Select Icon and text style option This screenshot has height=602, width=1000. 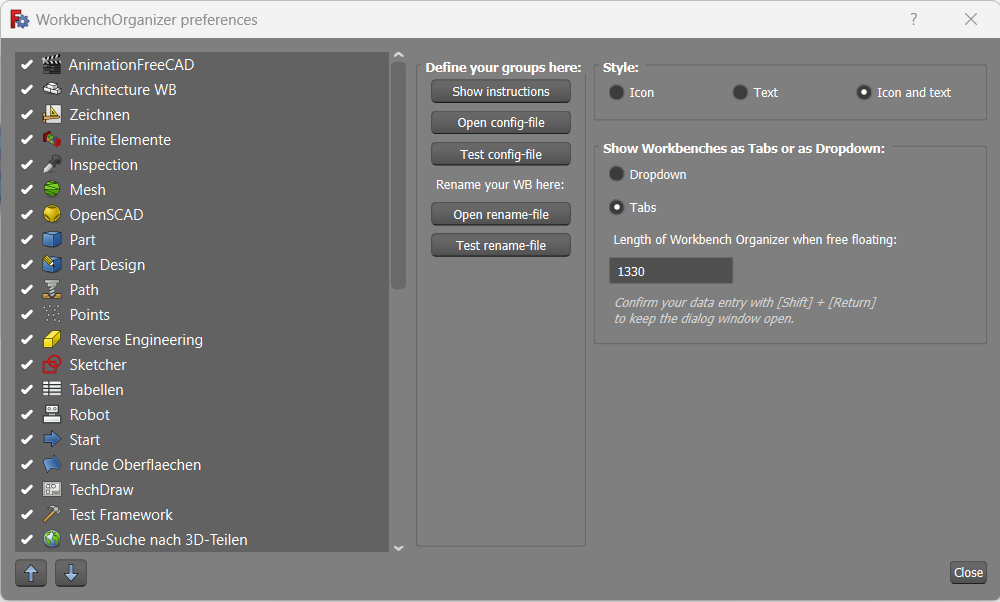[x=864, y=92]
